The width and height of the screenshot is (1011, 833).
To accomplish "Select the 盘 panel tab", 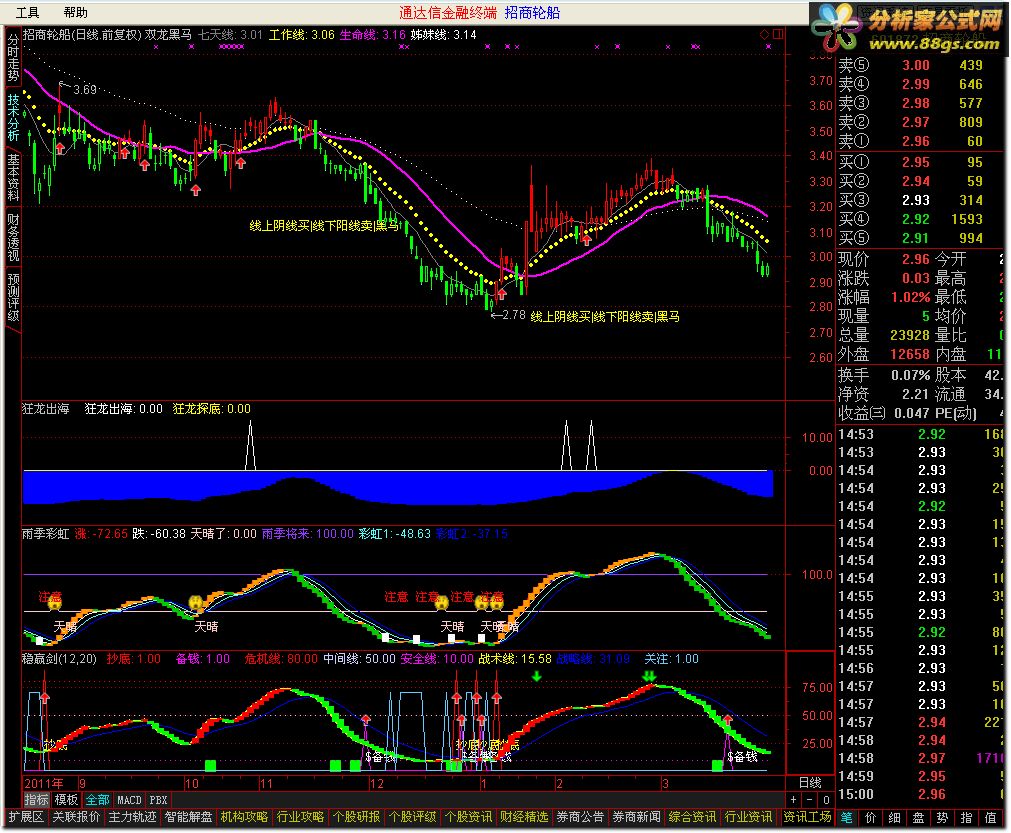I will tap(918, 818).
